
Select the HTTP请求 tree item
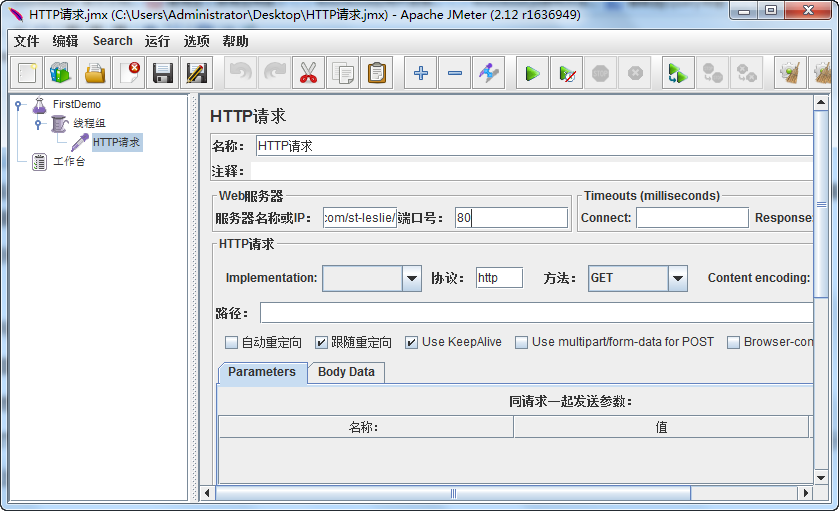(x=117, y=142)
